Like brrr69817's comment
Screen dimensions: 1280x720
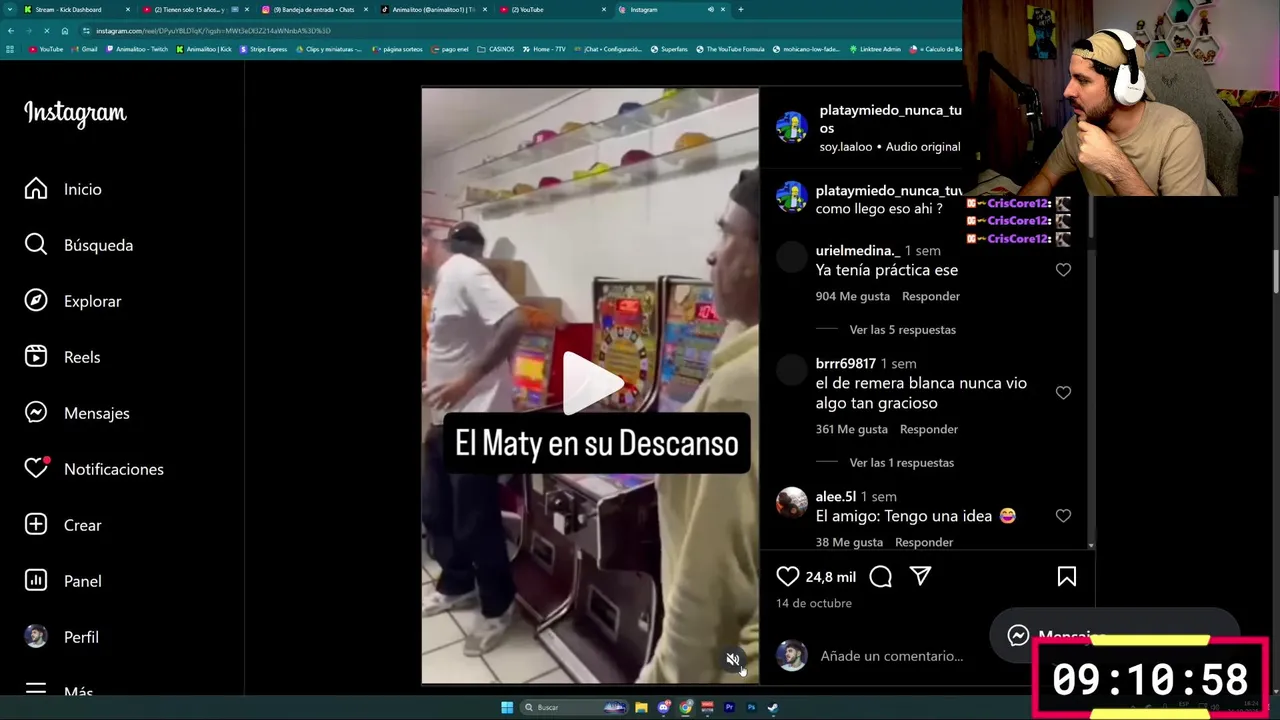(x=1063, y=393)
